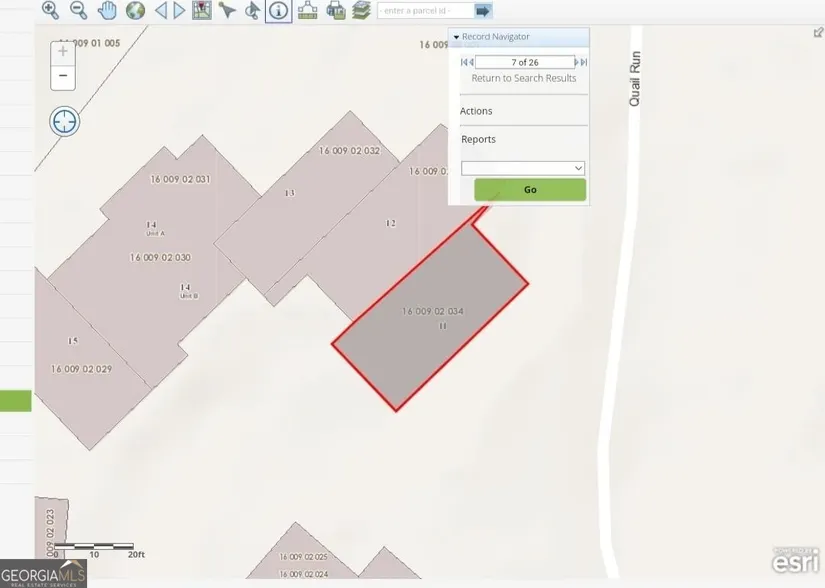Go to previous map extent arrow
This screenshot has height=588, width=825.
coord(160,10)
